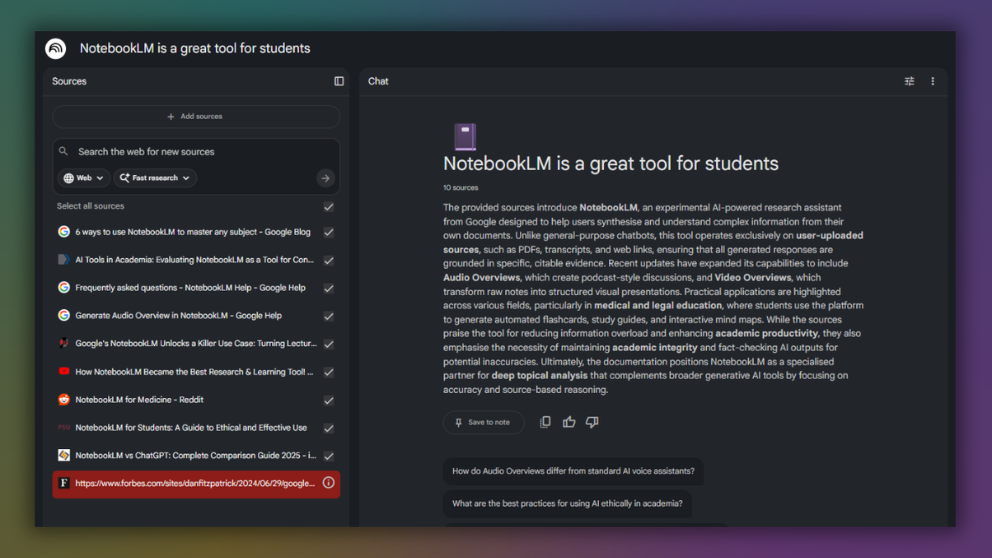
Task: Click icon of Google's NotebookLM Unlocks source
Action: tap(64, 343)
